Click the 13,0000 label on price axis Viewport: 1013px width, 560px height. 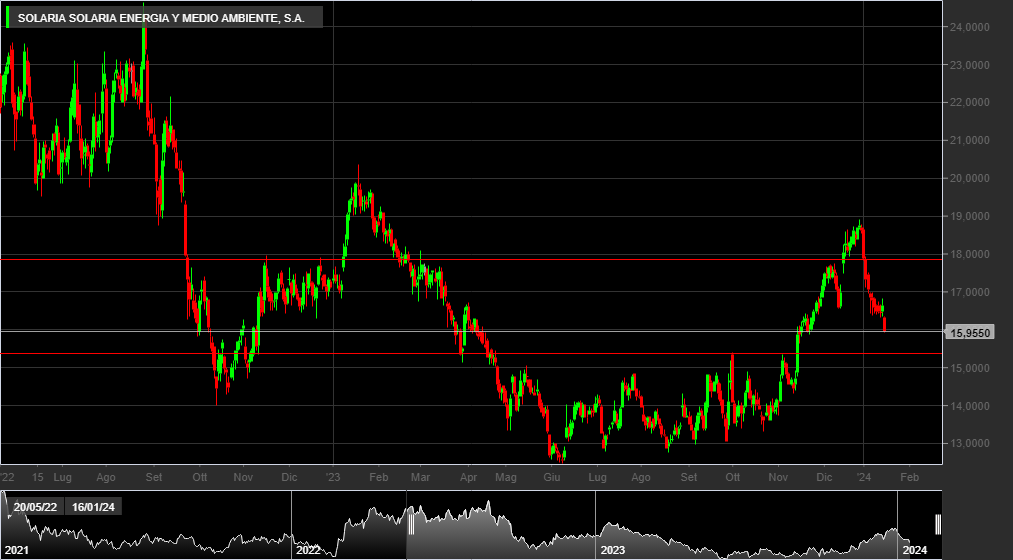point(969,444)
